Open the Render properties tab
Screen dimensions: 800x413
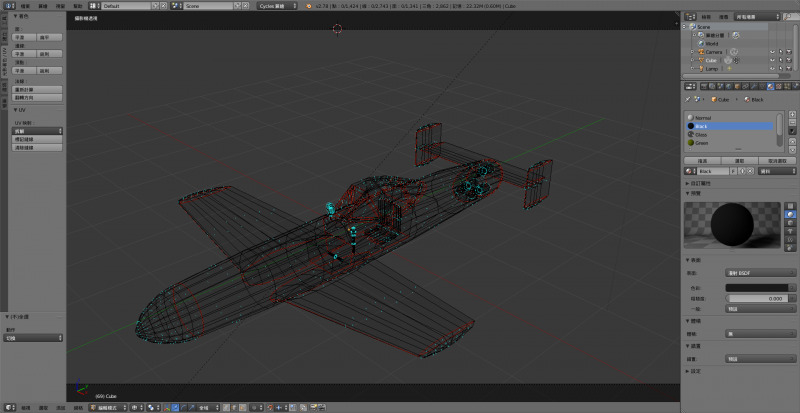tap(705, 87)
